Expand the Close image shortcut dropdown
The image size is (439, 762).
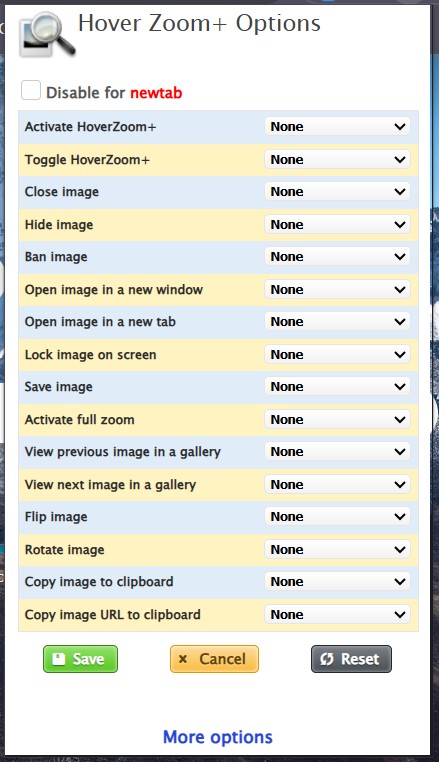pyautogui.click(x=337, y=192)
